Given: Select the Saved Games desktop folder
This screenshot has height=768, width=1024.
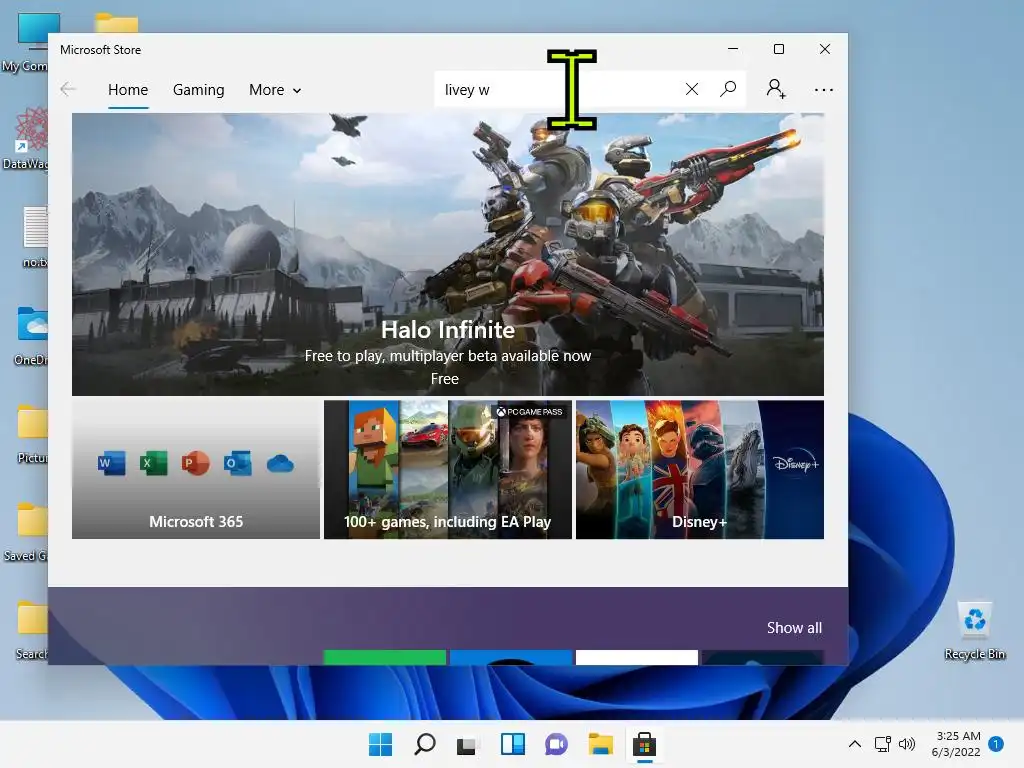Looking at the screenshot, I should point(25,532).
